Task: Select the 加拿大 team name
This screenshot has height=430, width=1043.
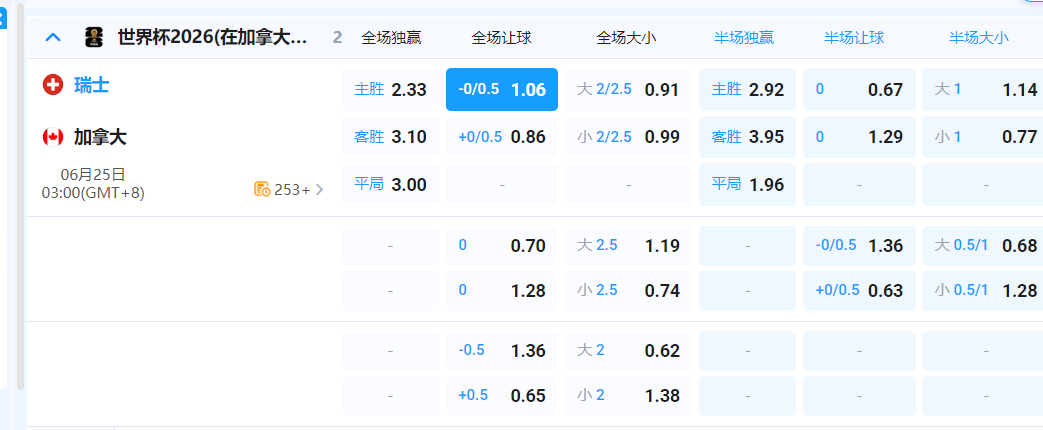Action: coord(100,137)
